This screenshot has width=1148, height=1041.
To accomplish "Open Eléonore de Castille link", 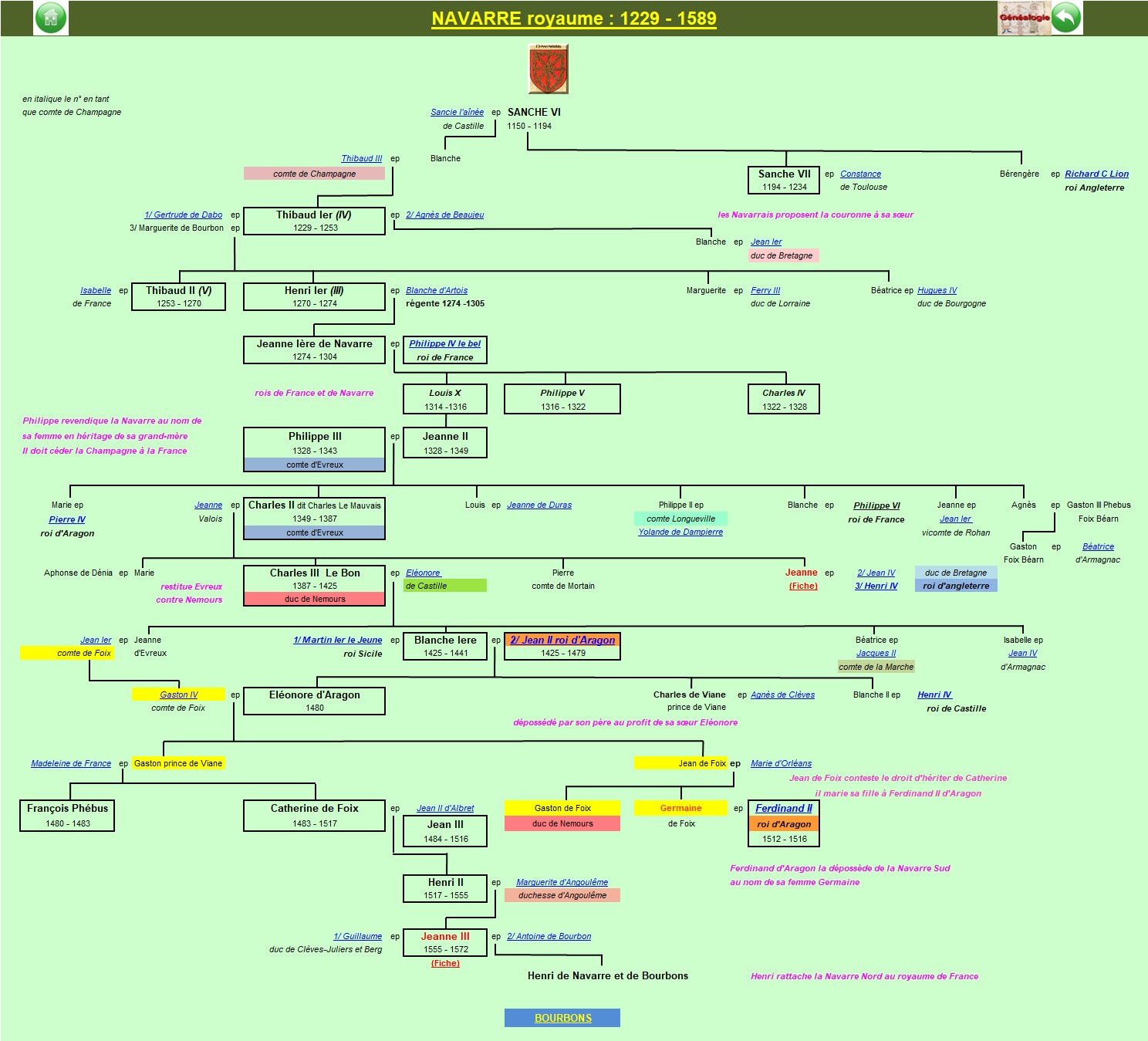I will 424,573.
